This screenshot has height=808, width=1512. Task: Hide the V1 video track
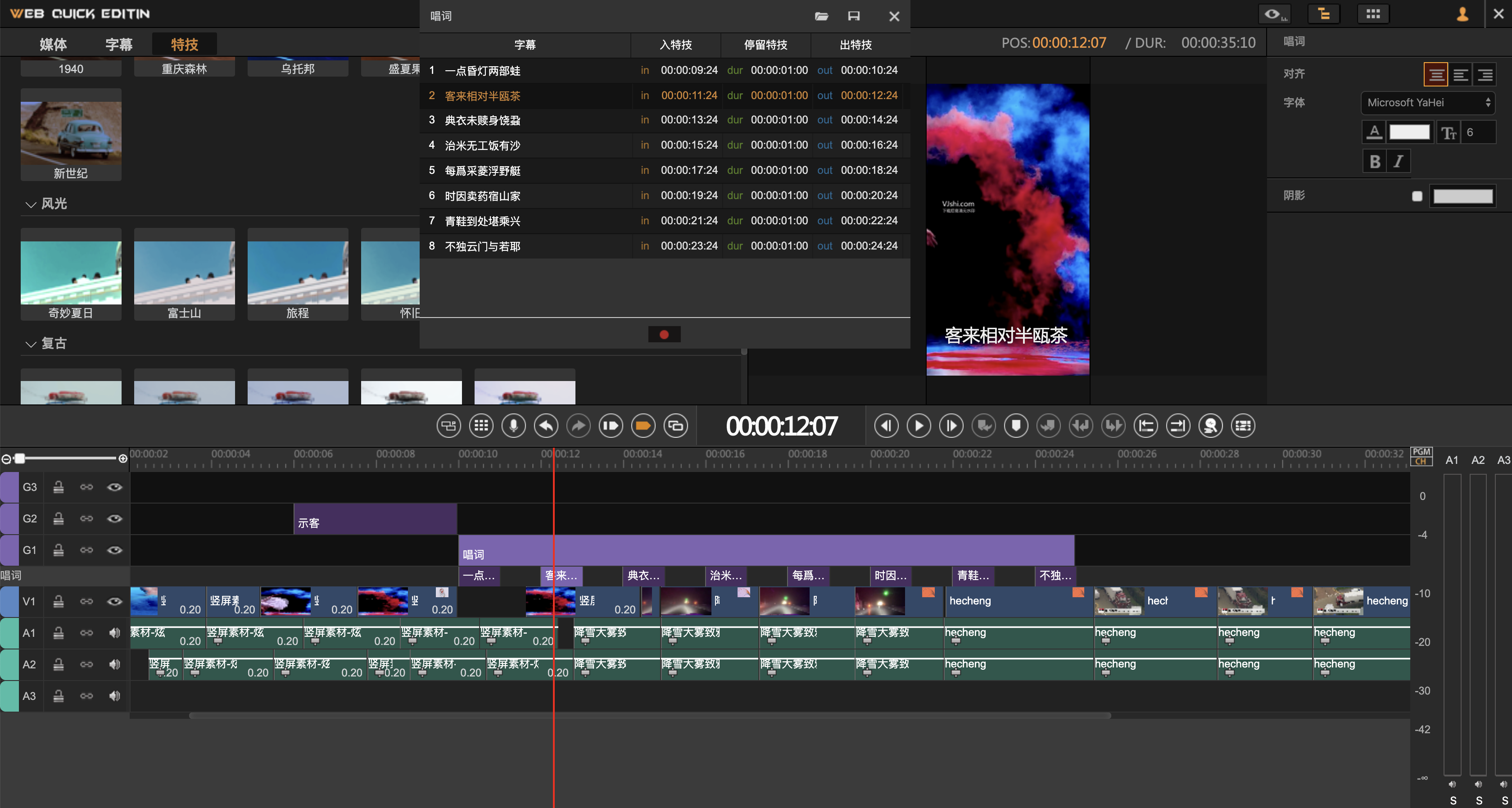point(114,601)
